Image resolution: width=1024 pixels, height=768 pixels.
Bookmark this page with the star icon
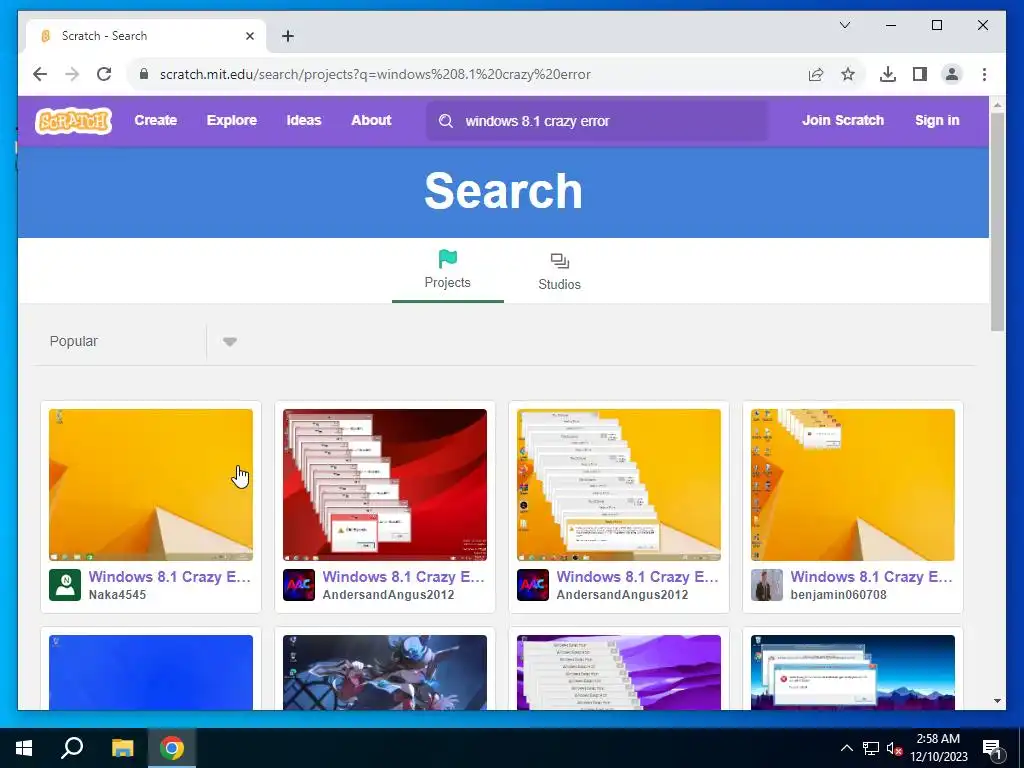click(x=848, y=74)
